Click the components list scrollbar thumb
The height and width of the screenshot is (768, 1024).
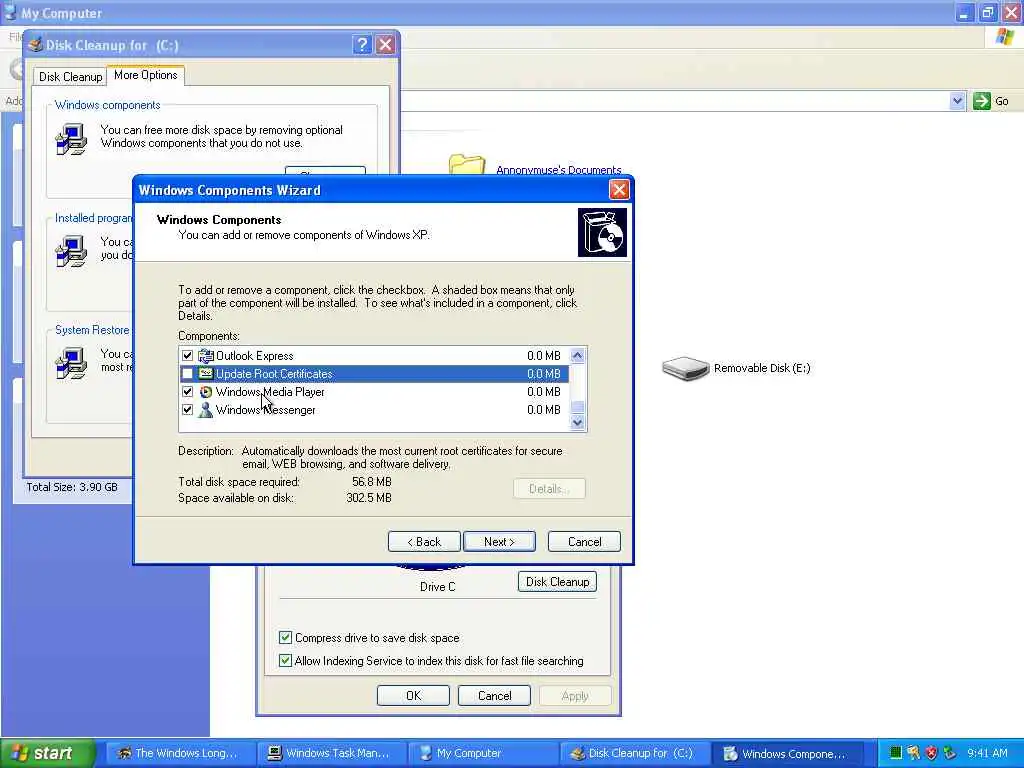(x=577, y=408)
